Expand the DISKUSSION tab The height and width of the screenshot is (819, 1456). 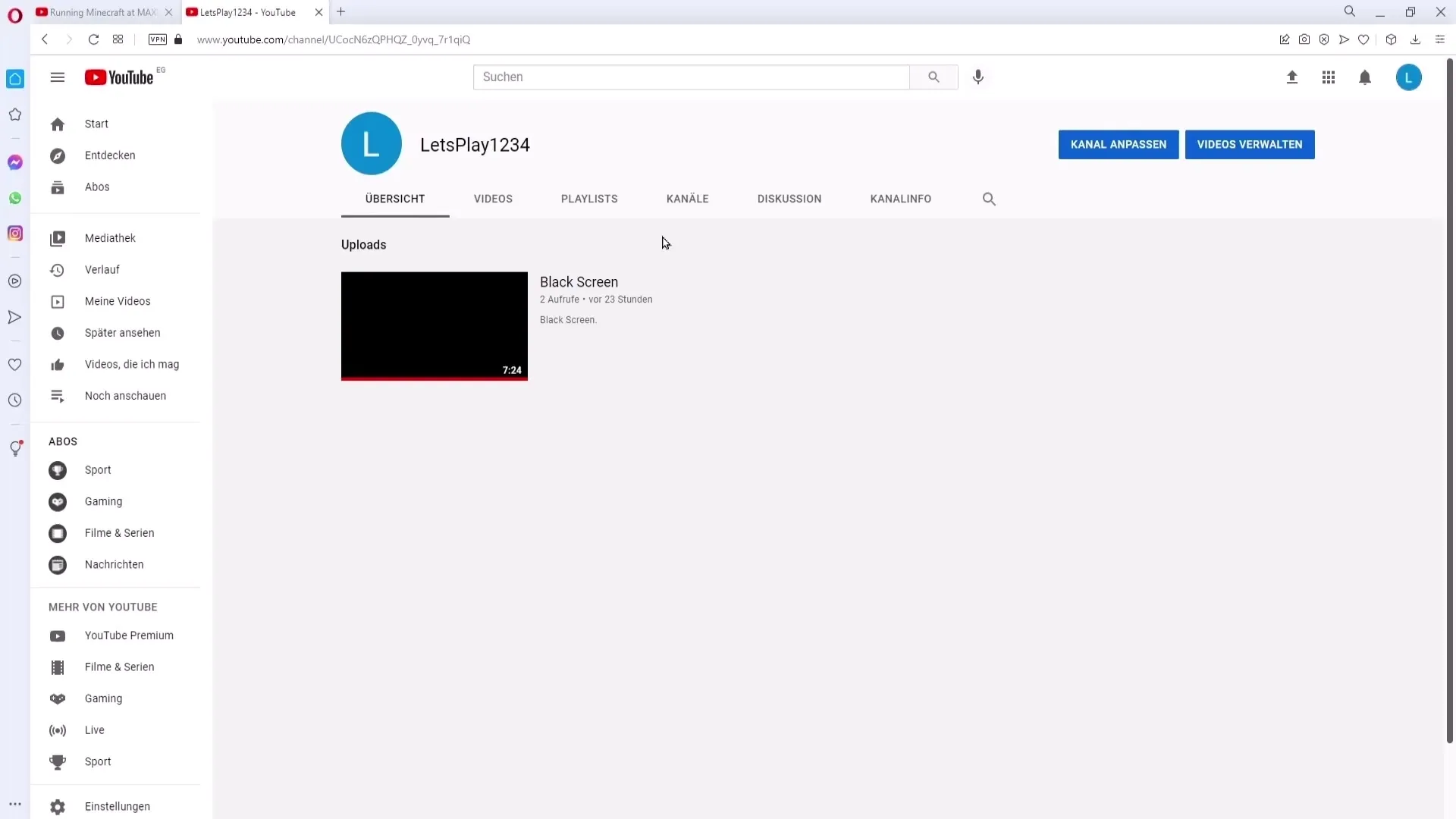point(790,198)
